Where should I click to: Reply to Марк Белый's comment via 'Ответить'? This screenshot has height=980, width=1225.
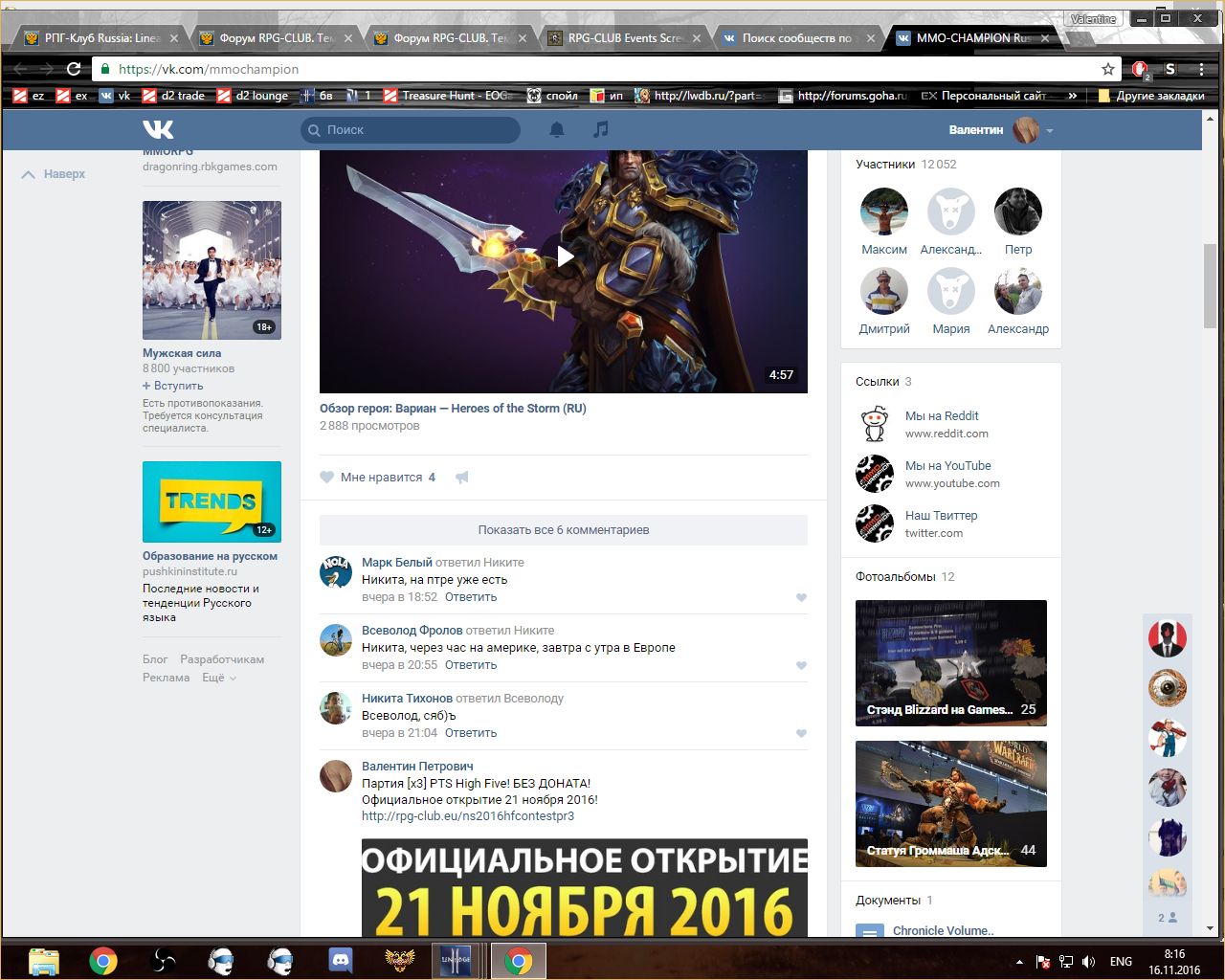point(471,597)
